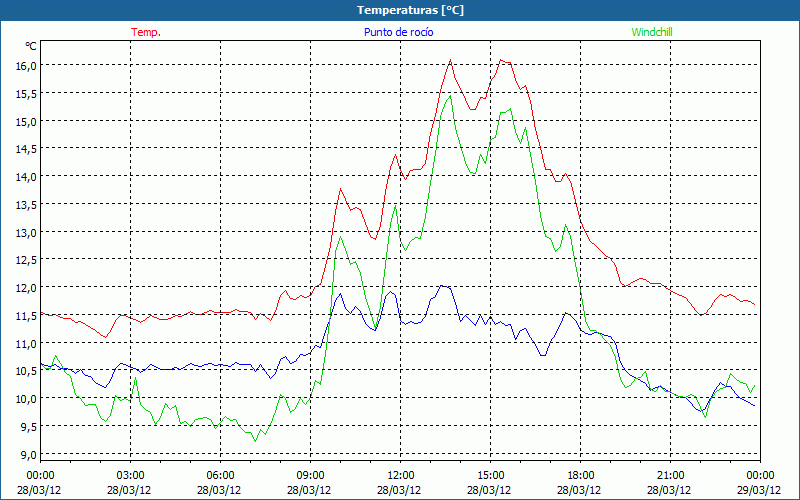Click the 'Temperaturas [°C]' chart title
The image size is (800, 500).
tap(410, 10)
